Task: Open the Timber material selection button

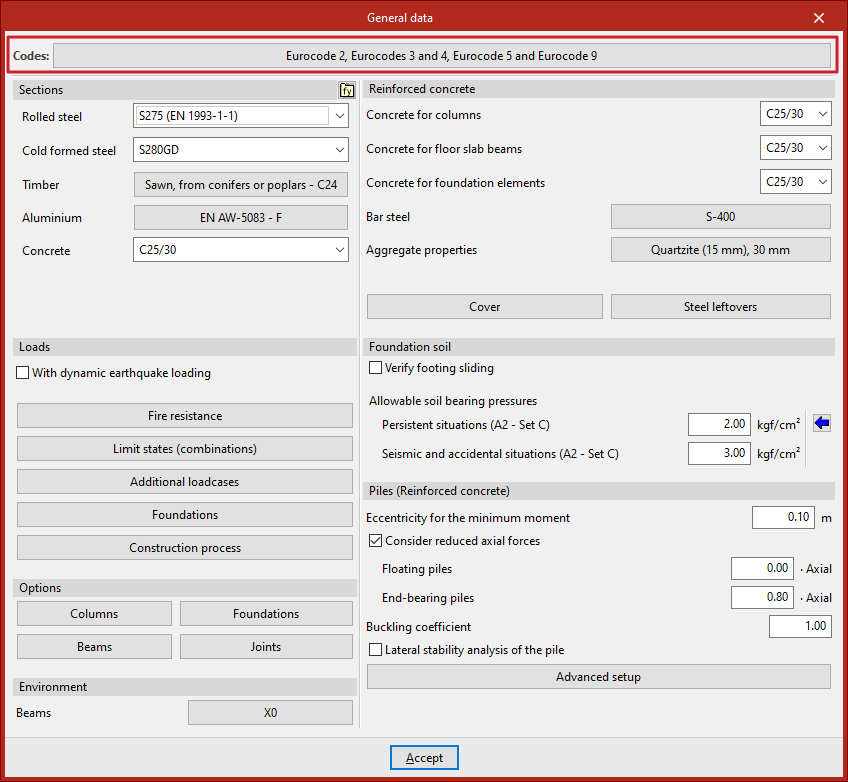Action: (240, 184)
